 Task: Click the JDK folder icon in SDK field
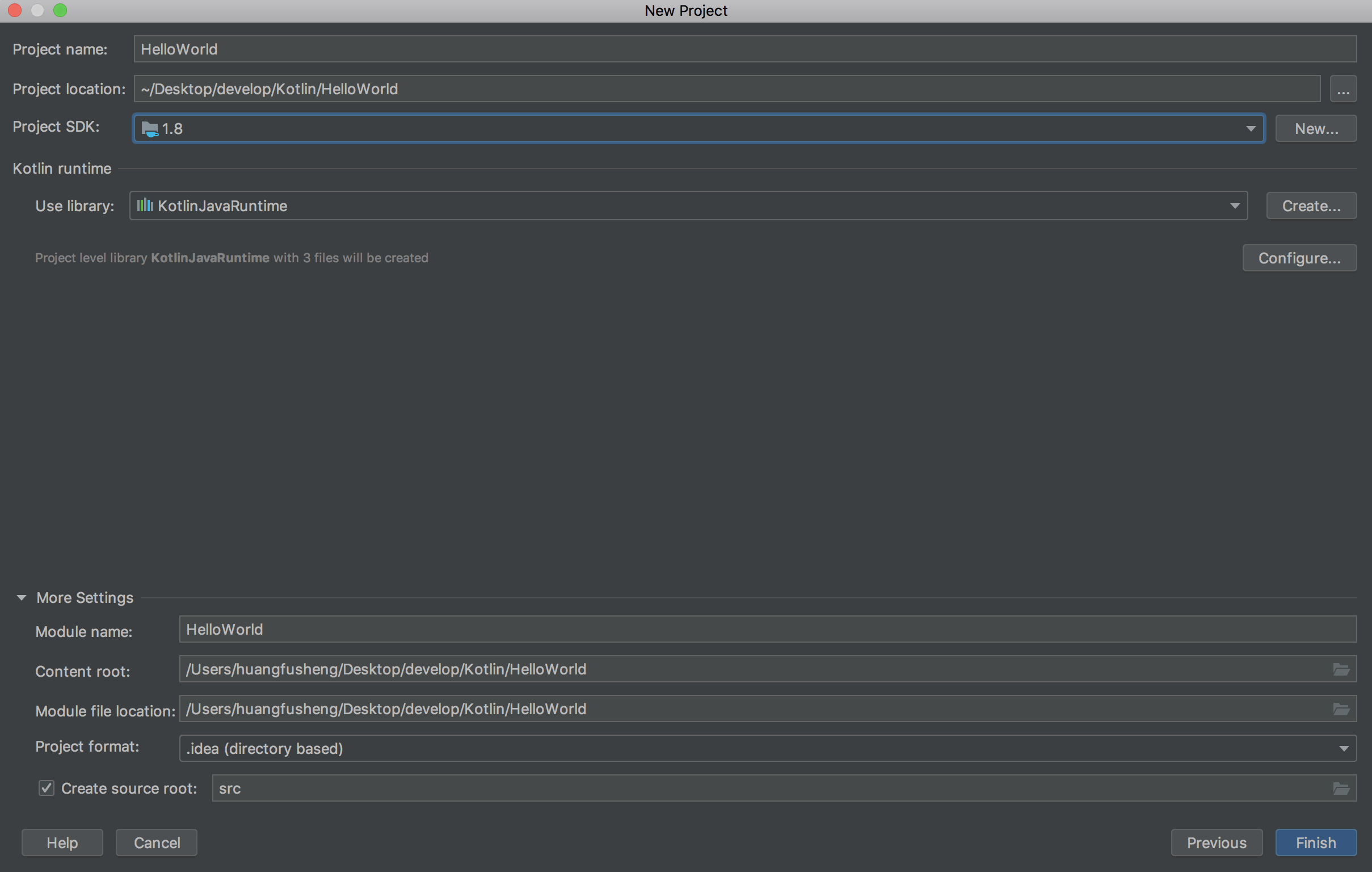tap(149, 129)
